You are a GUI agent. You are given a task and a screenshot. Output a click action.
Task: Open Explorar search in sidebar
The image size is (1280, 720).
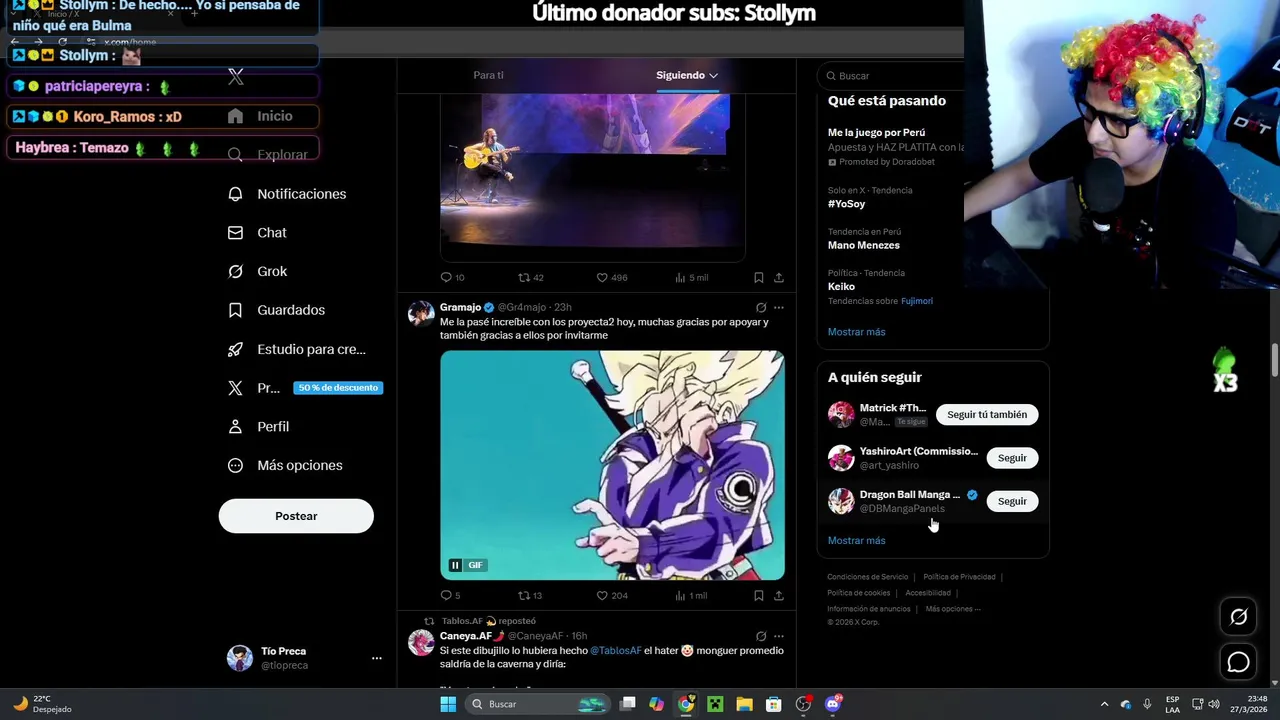pyautogui.click(x=267, y=155)
